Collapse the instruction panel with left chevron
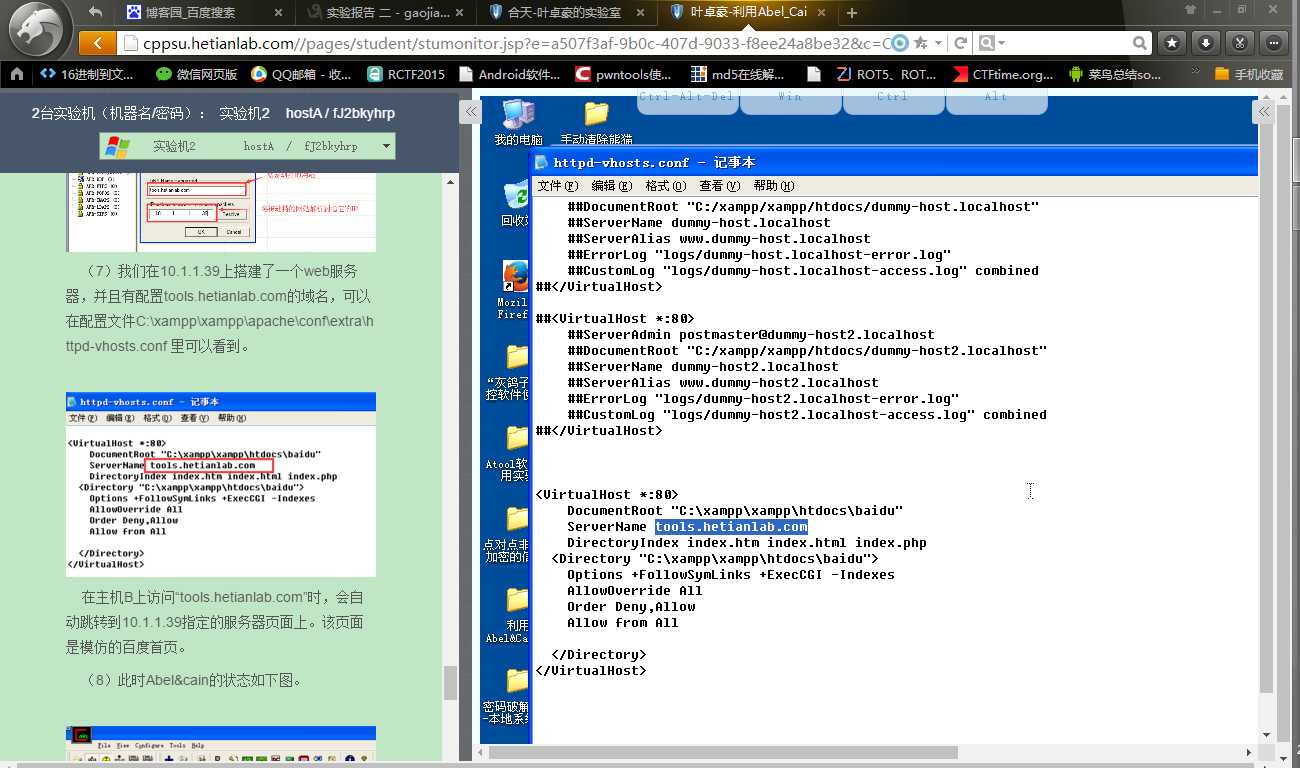Image resolution: width=1300 pixels, height=768 pixels. point(469,112)
